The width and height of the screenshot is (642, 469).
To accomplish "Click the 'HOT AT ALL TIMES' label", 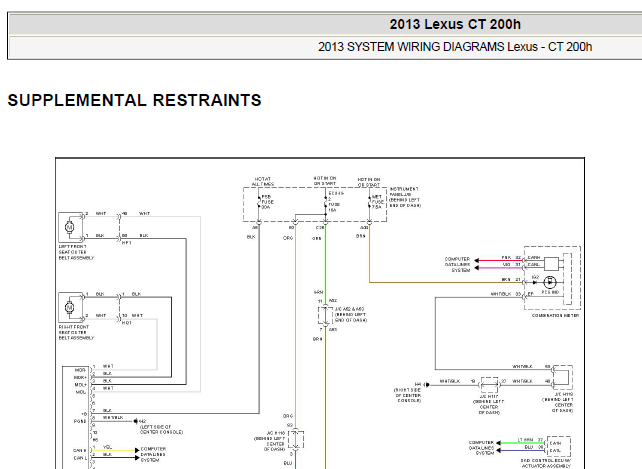I will [263, 181].
